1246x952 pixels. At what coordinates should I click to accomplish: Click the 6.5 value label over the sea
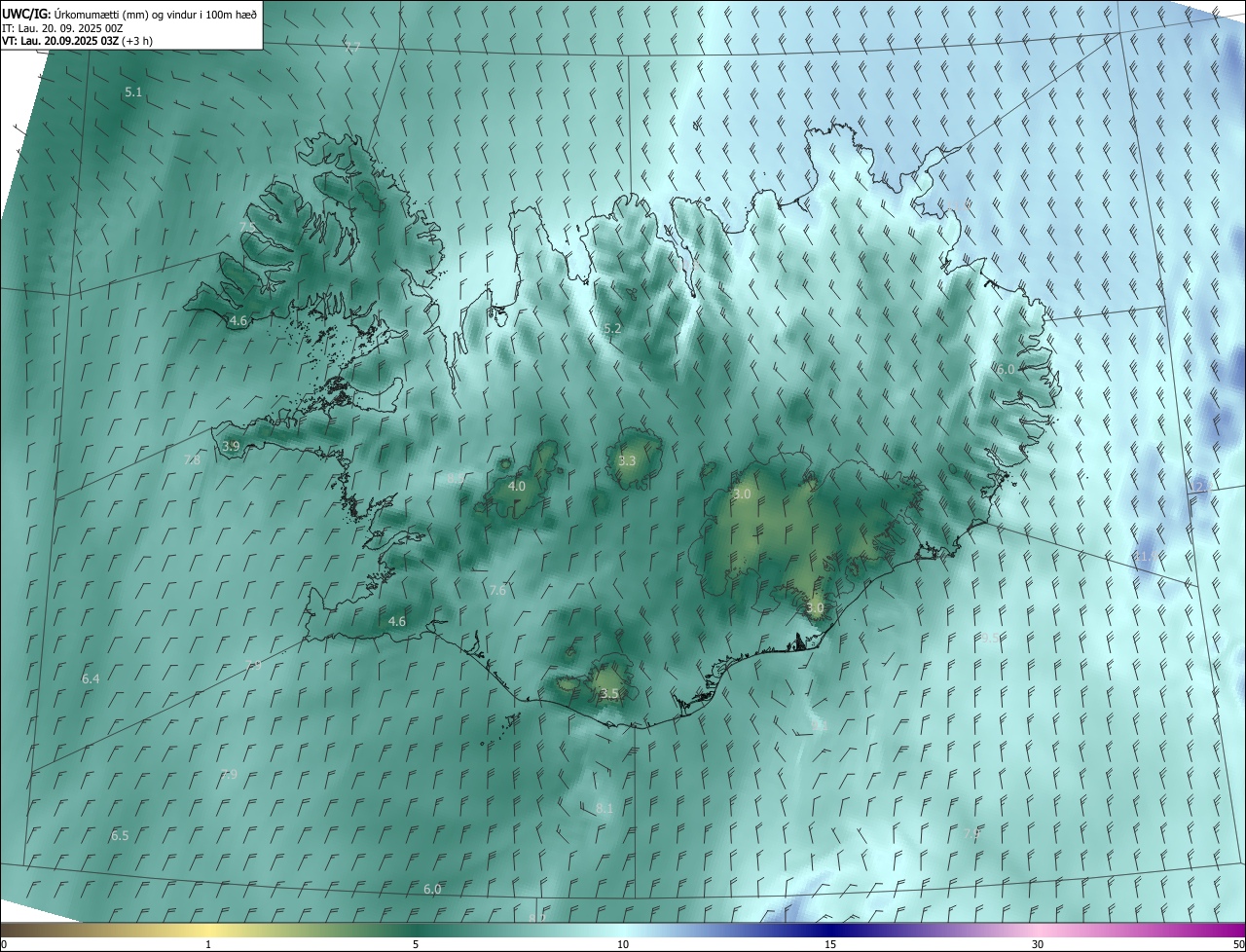[120, 836]
